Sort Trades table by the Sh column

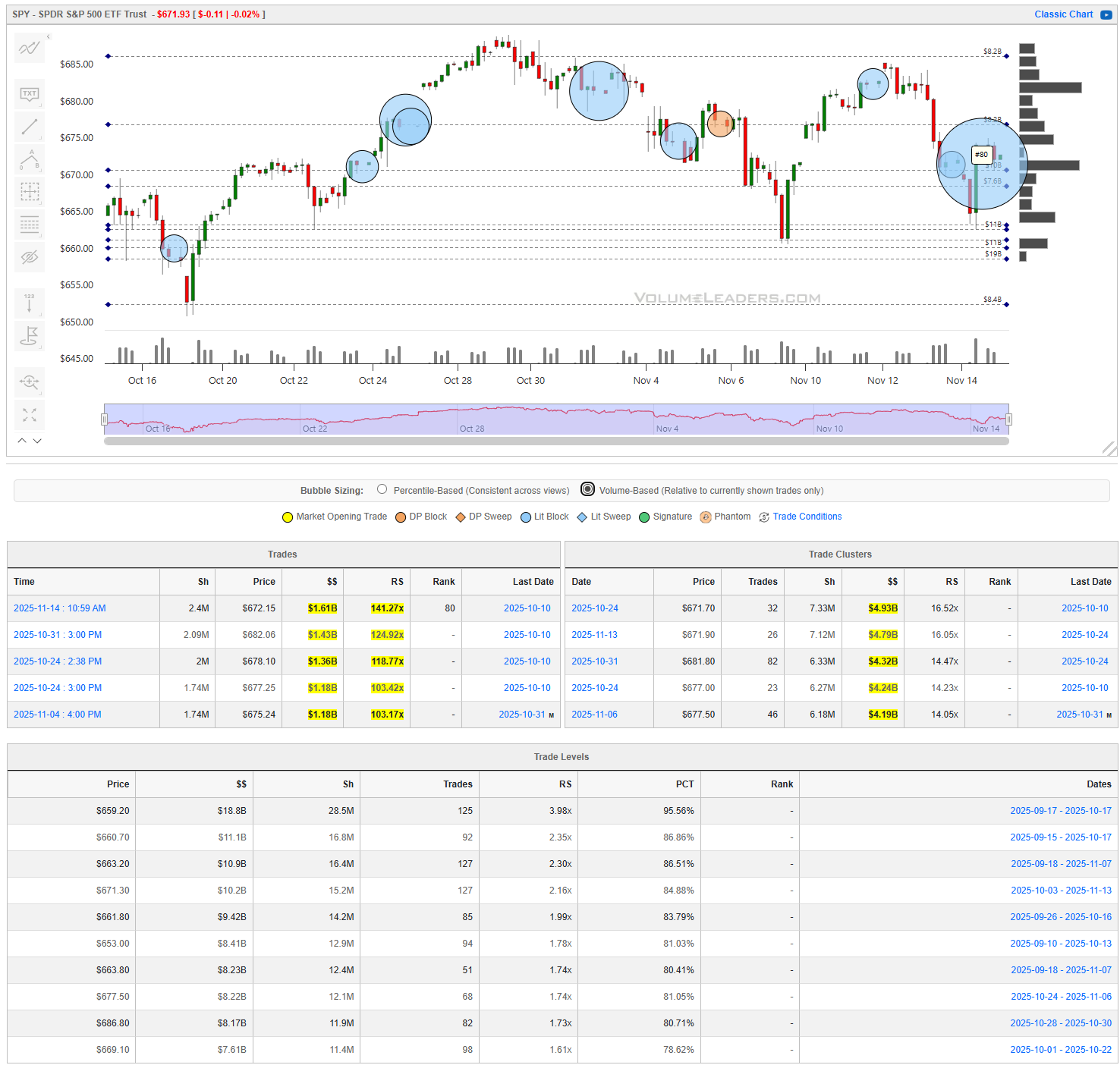(x=187, y=582)
